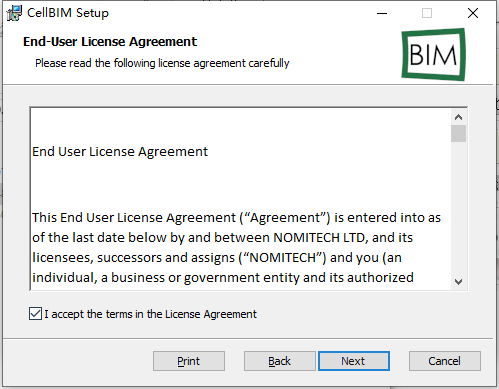Click the green BIM logo
The width and height of the screenshot is (499, 389).
coord(433,54)
